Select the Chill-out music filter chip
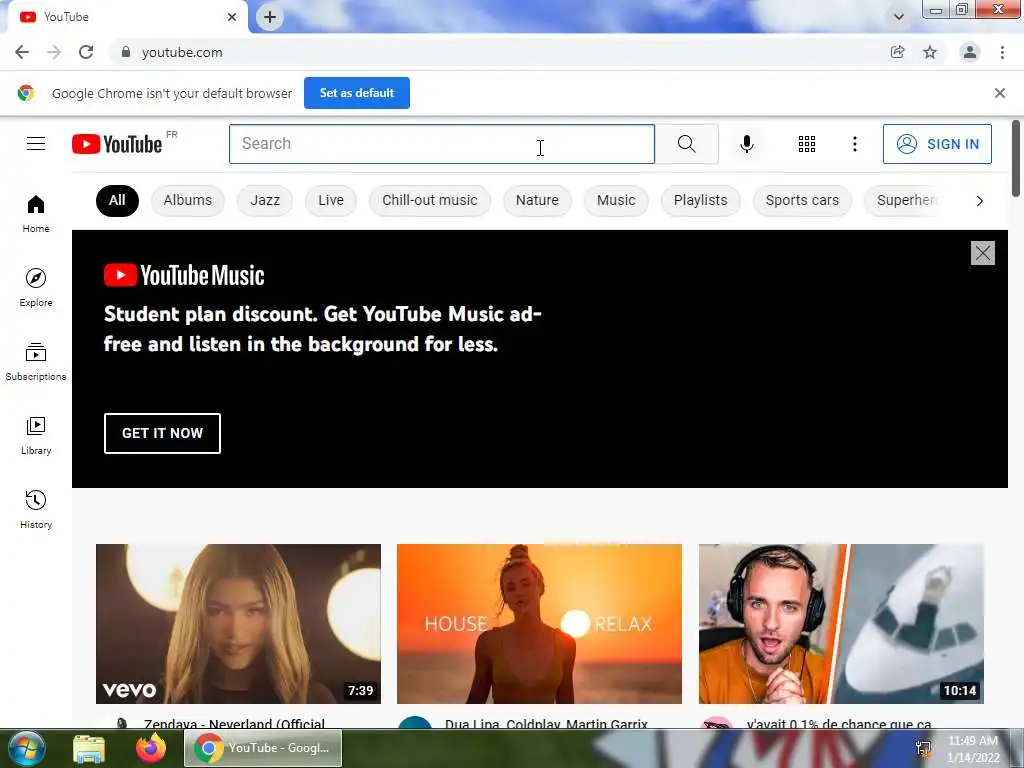The image size is (1024, 768). [430, 200]
